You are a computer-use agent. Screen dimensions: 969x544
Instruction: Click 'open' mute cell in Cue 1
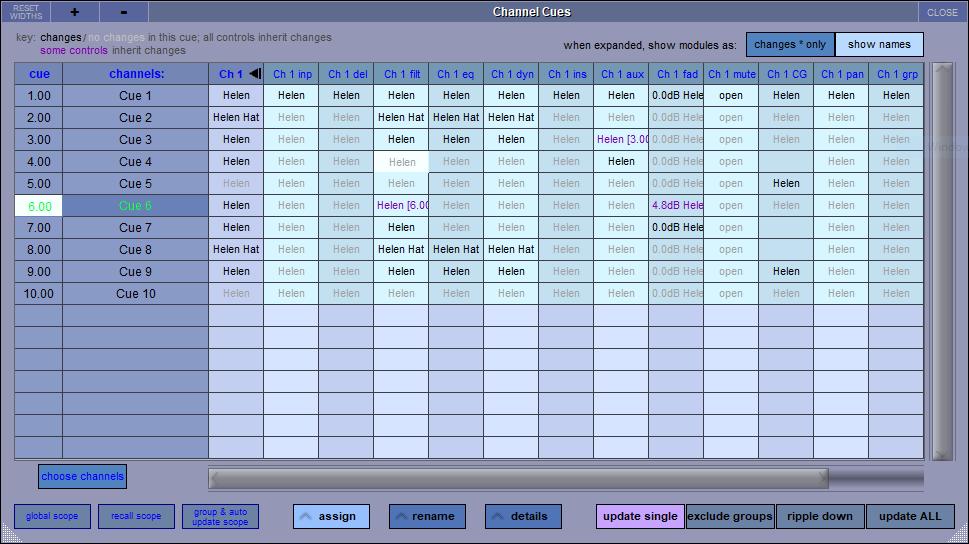click(731, 95)
